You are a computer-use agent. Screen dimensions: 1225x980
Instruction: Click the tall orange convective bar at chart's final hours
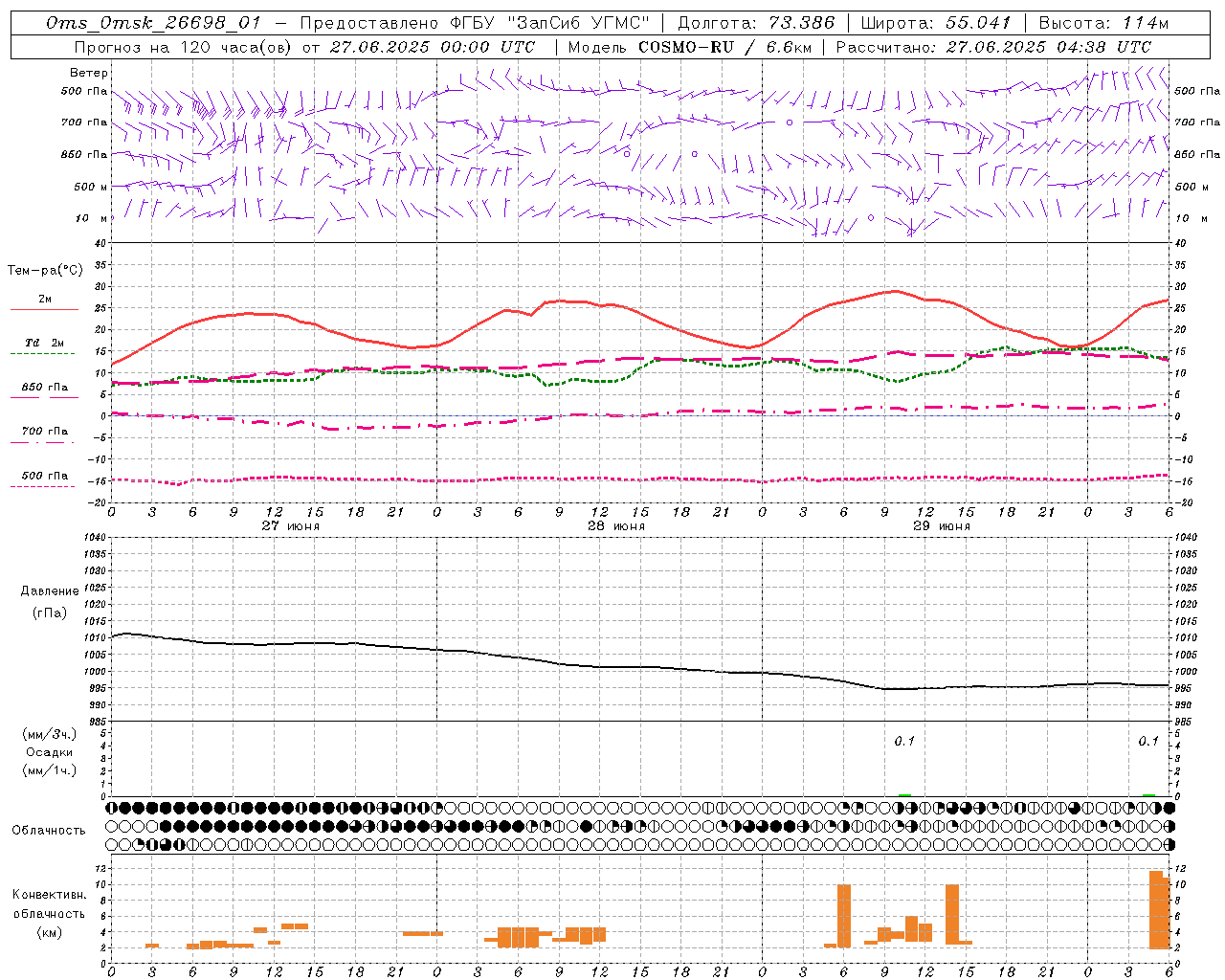pos(1159,909)
